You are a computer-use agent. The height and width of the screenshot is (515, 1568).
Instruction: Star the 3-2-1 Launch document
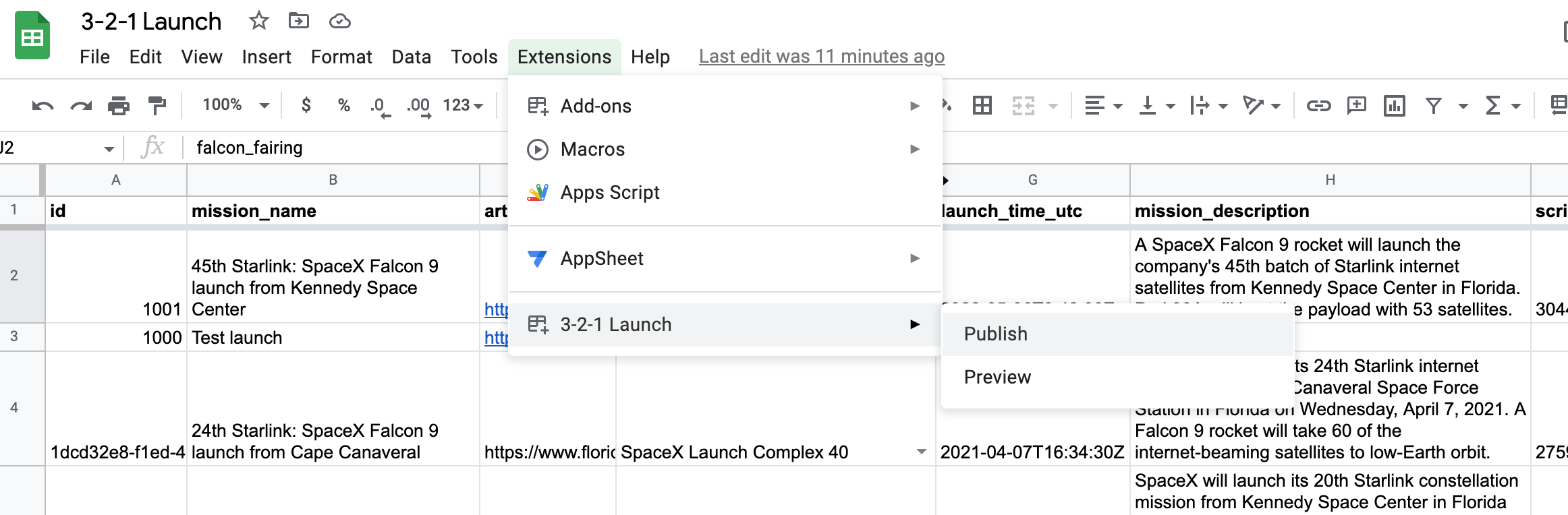[x=258, y=21]
